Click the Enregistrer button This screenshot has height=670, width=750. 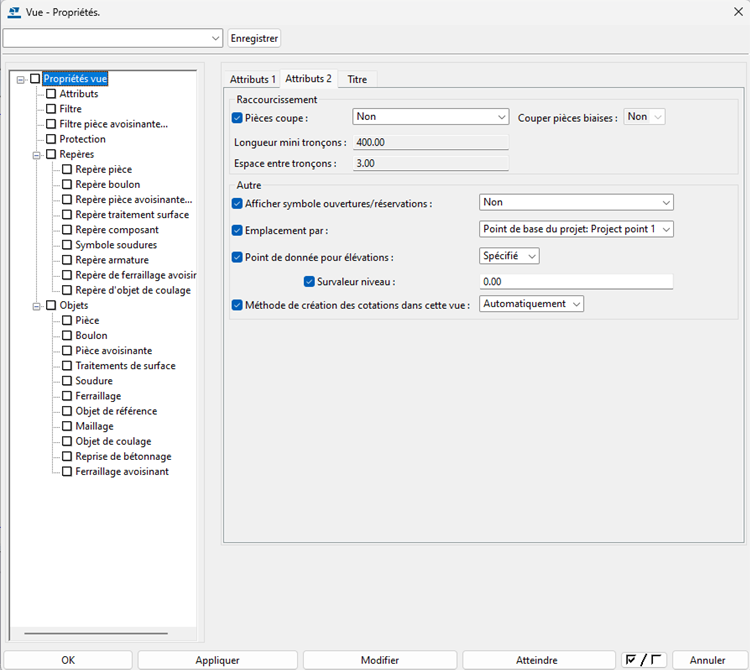255,38
